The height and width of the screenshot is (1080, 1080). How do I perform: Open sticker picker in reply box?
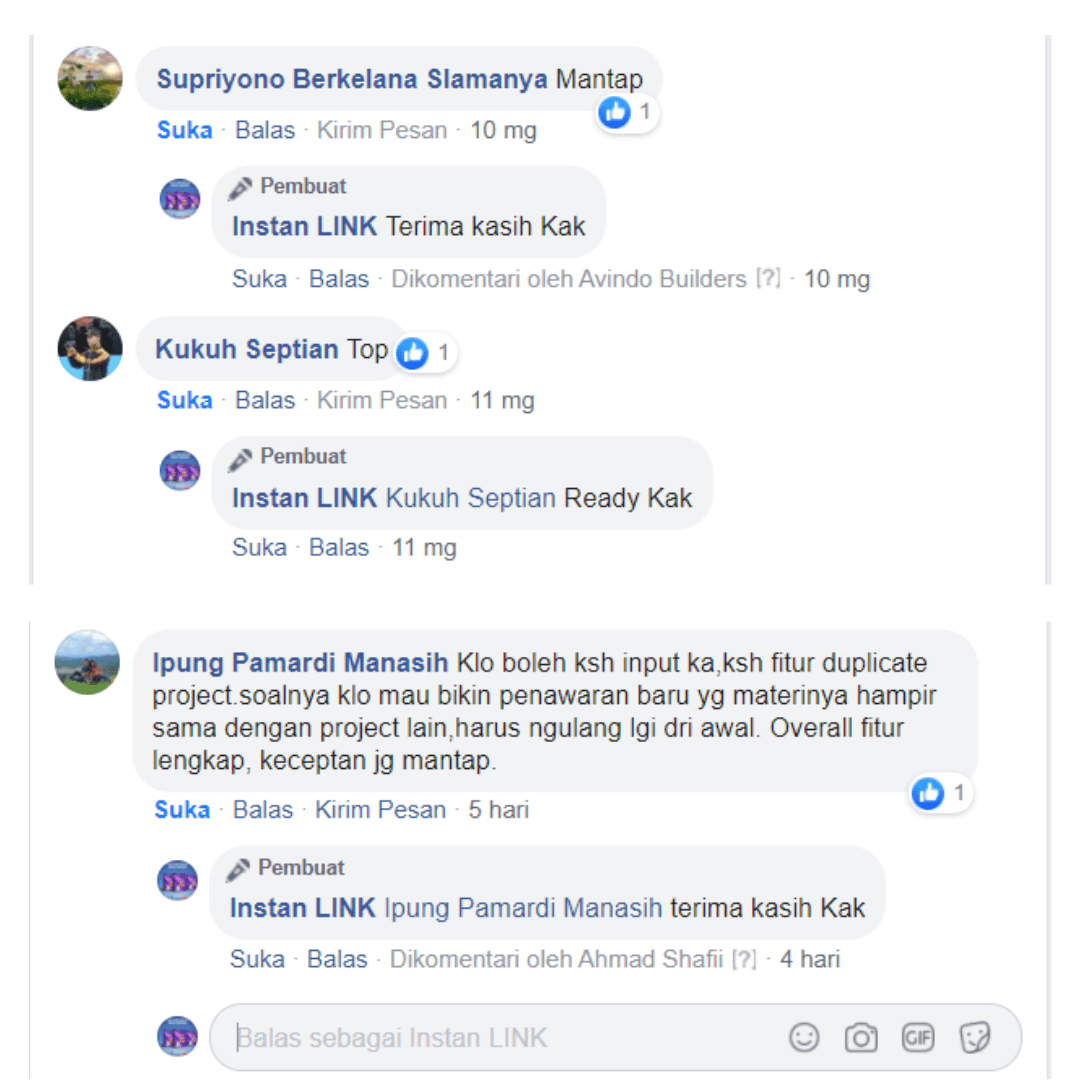[x=975, y=1037]
